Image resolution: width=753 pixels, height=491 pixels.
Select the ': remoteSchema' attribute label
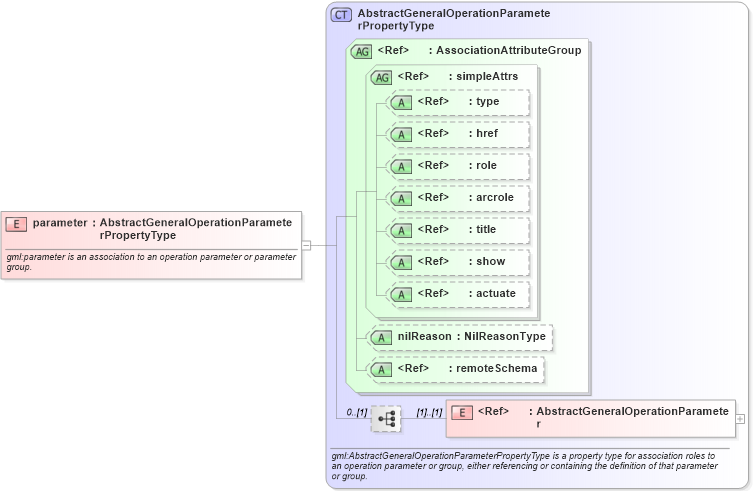[493, 368]
